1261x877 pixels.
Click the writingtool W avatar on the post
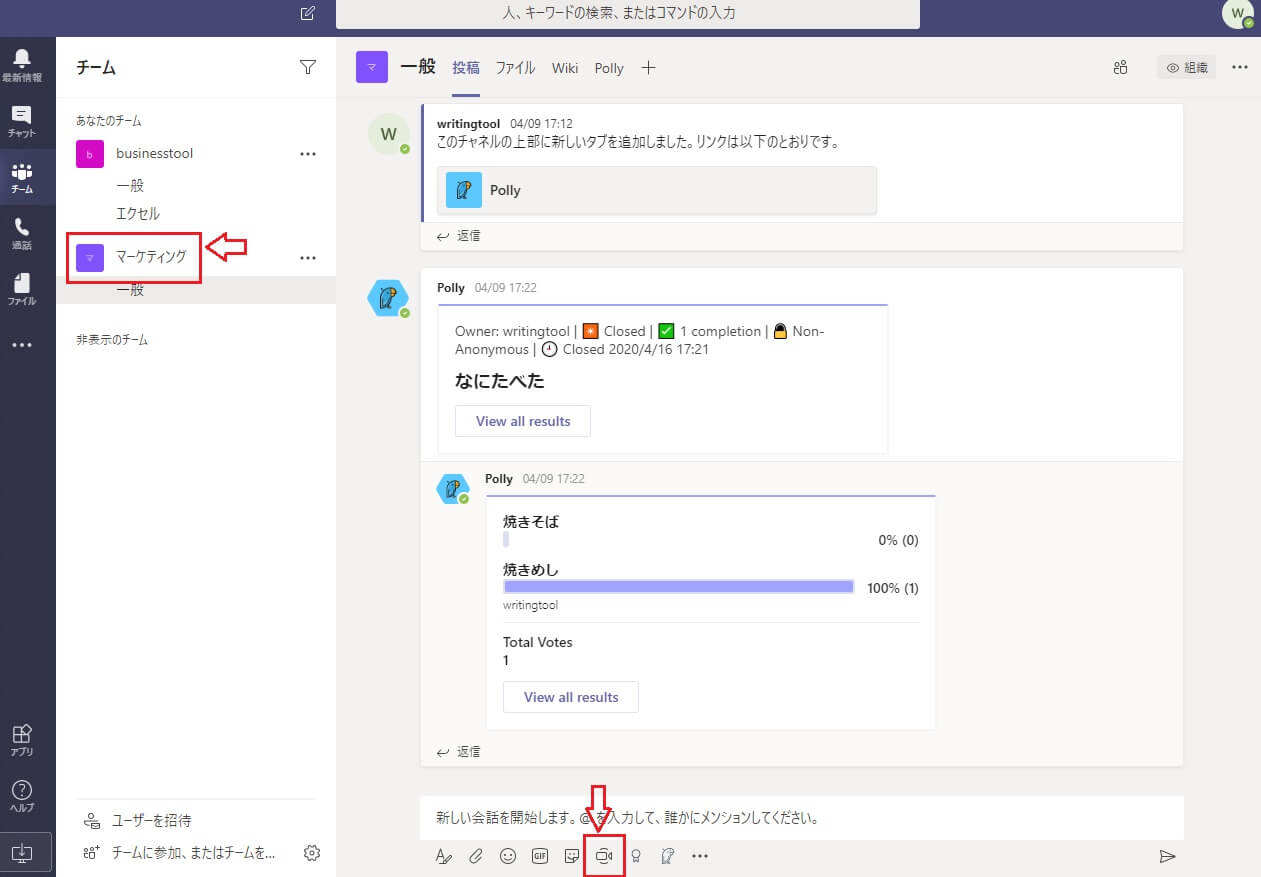[389, 134]
